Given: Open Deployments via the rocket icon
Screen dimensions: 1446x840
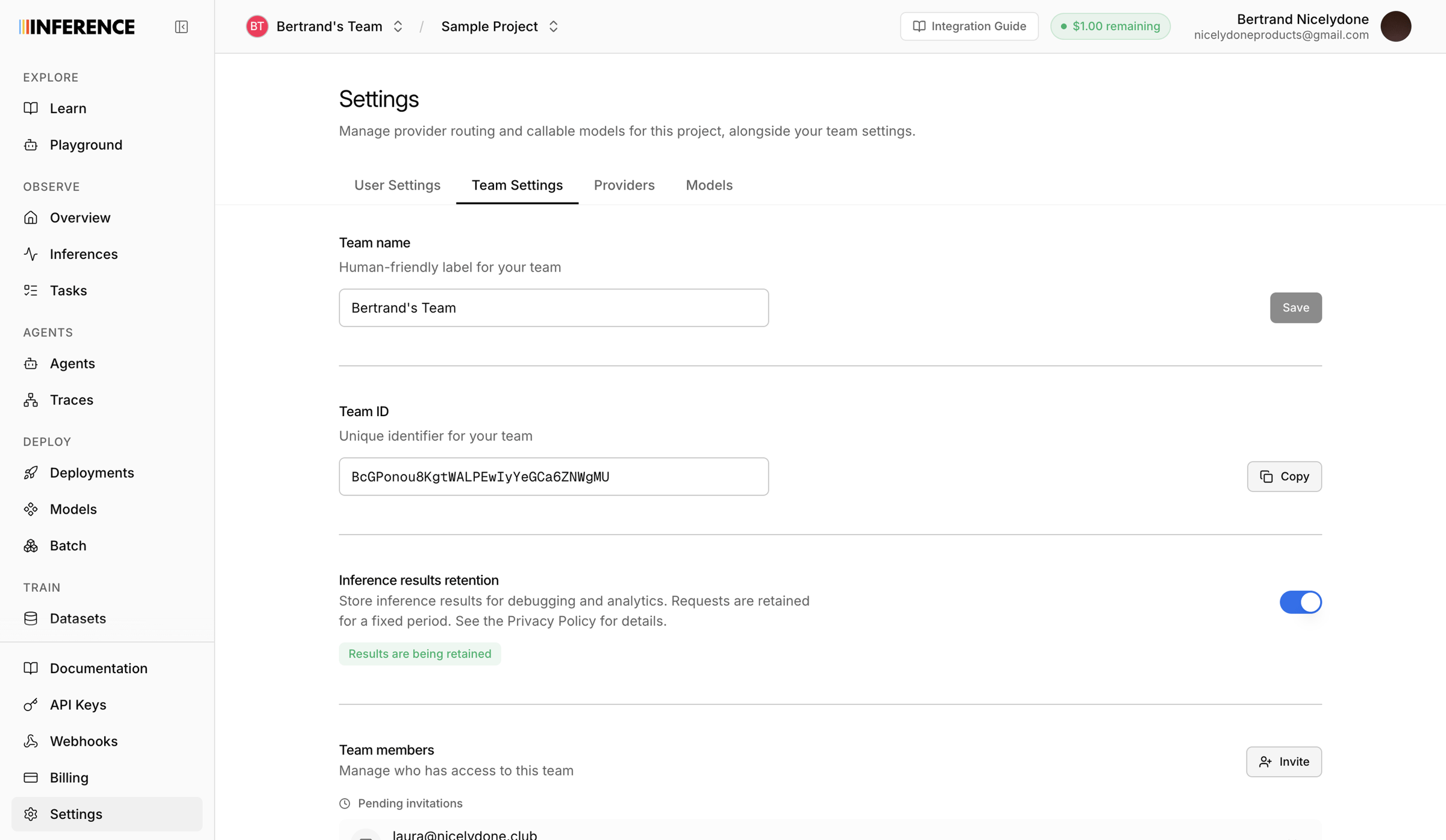Looking at the screenshot, I should [x=31, y=473].
